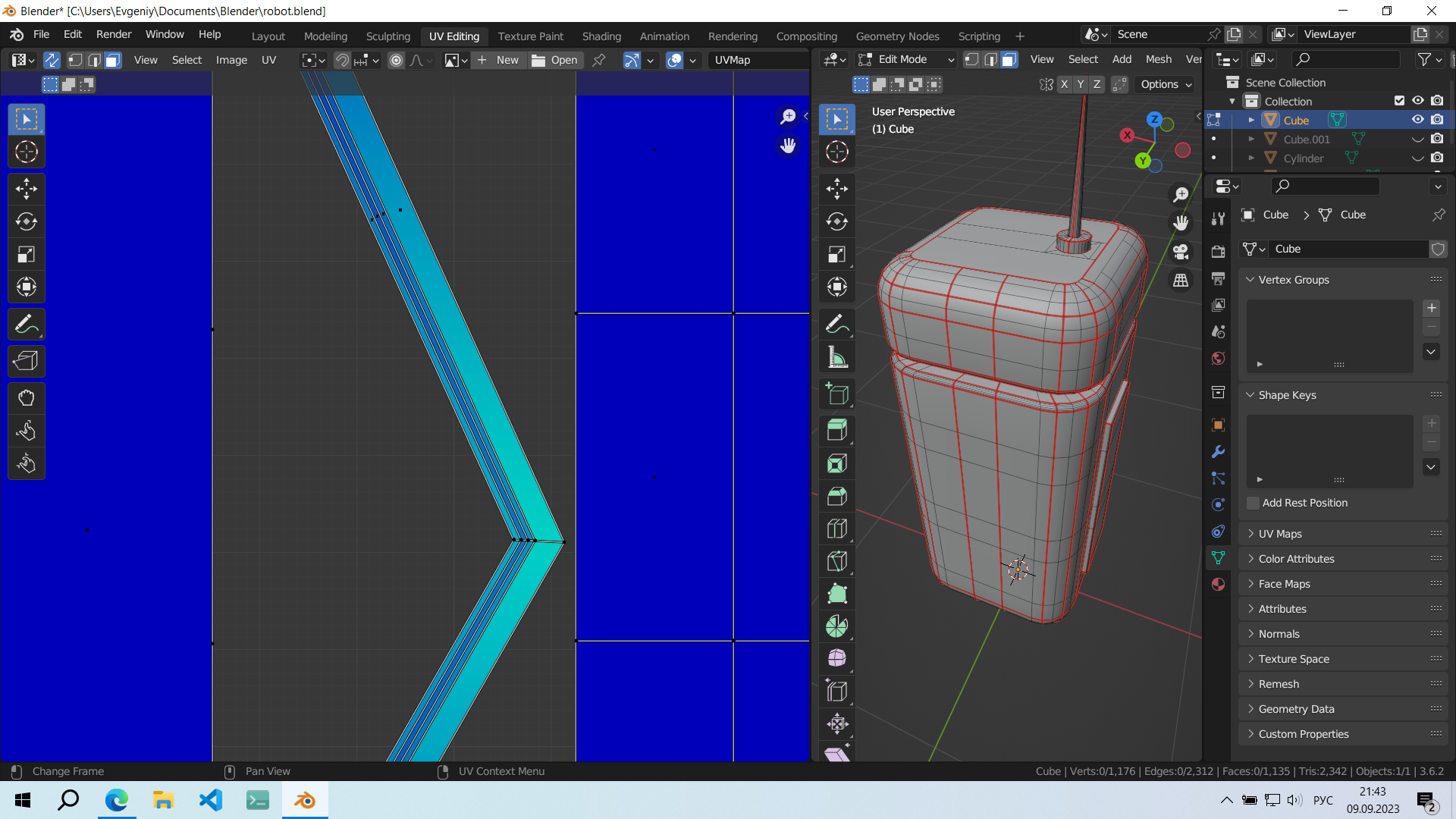The width and height of the screenshot is (1456, 819).
Task: Select the Knife tool in 3D viewport
Action: 837,561
